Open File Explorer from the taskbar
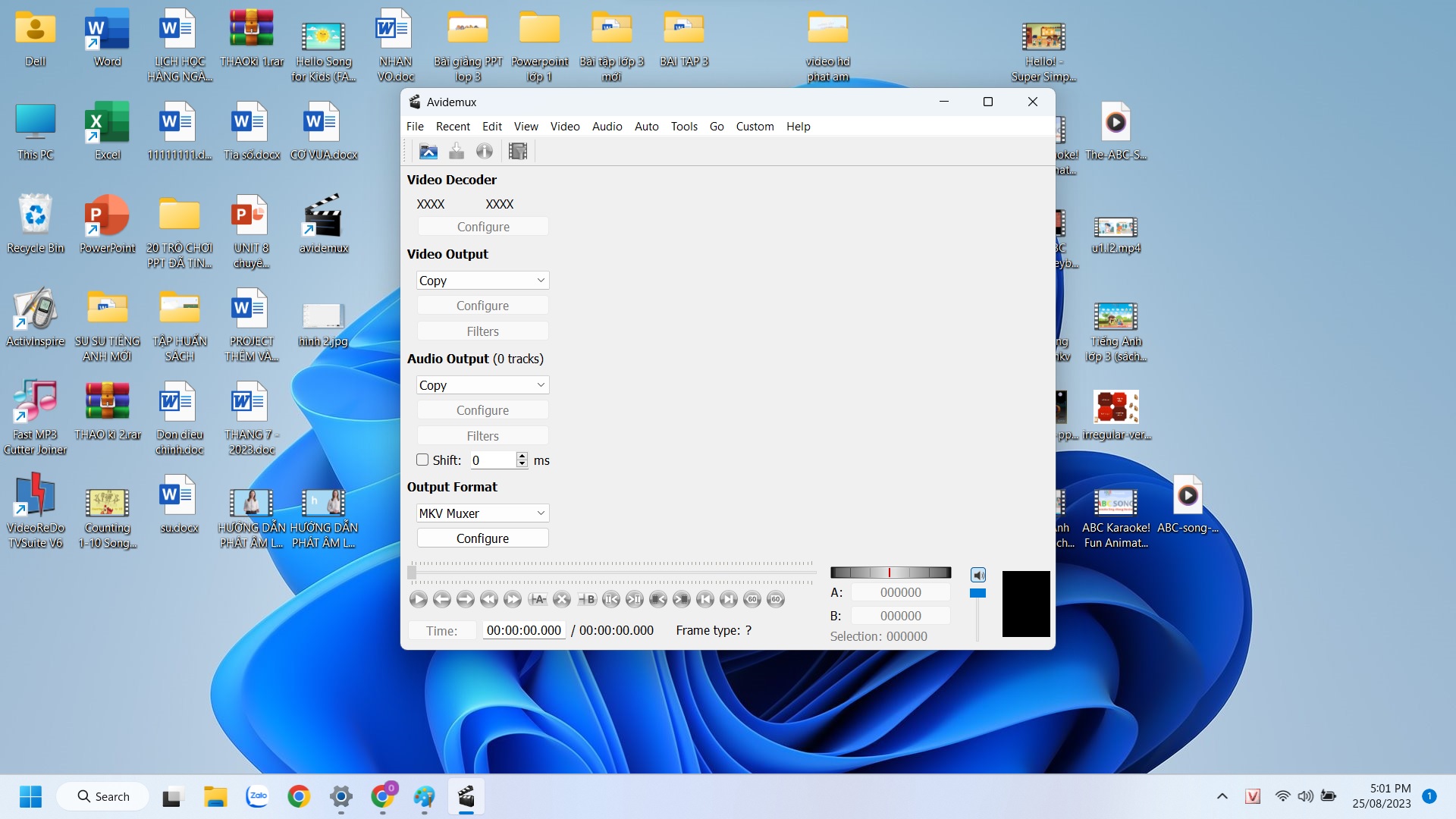 click(x=215, y=796)
